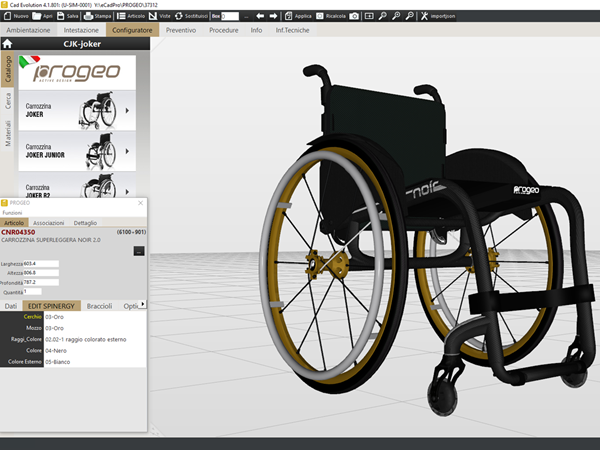Viewport: 600px width, 450px height.
Task: Open the Colore value 04-Nero
Action: pyautogui.click(x=95, y=351)
